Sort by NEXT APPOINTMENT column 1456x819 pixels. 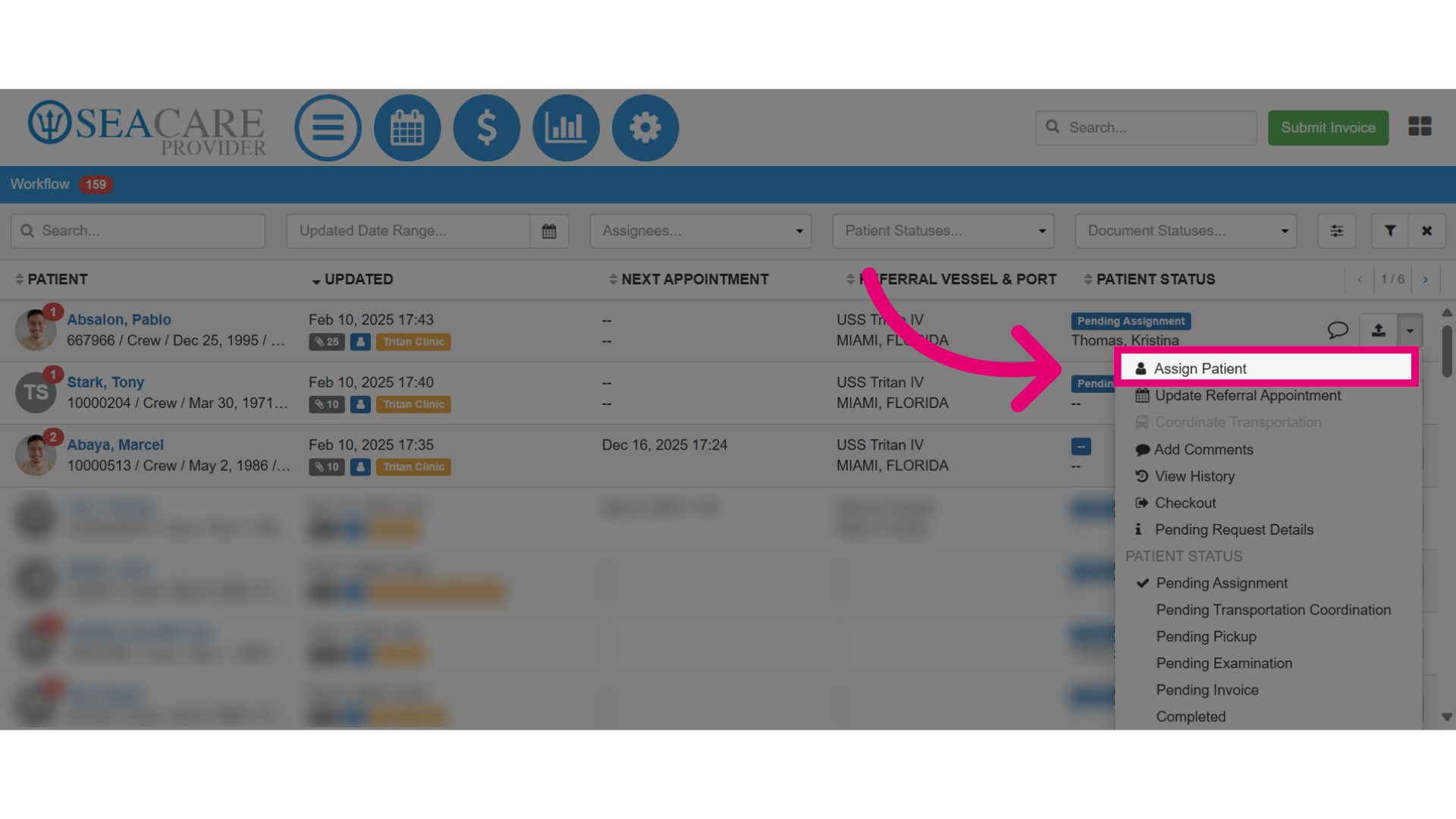pyautogui.click(x=689, y=279)
